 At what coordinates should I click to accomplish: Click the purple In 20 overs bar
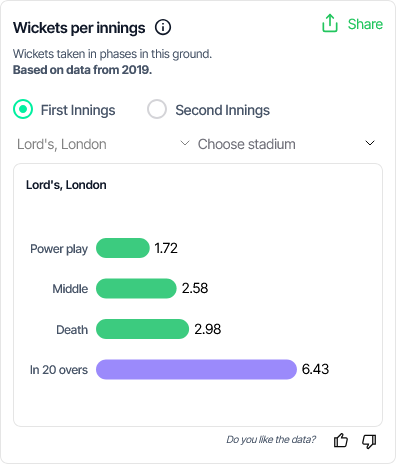pos(196,369)
